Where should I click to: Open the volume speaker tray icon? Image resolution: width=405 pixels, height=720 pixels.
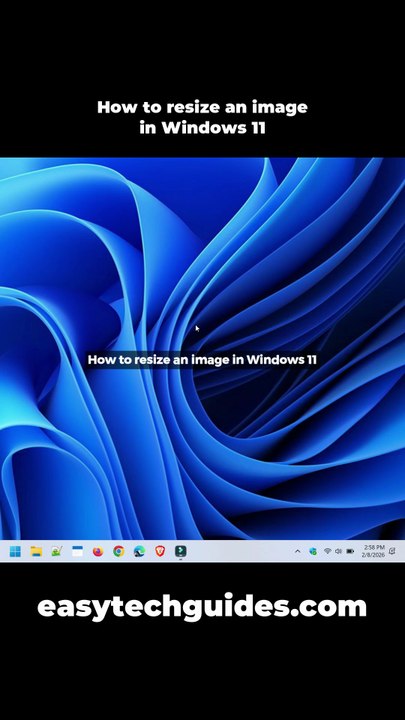pyautogui.click(x=338, y=551)
